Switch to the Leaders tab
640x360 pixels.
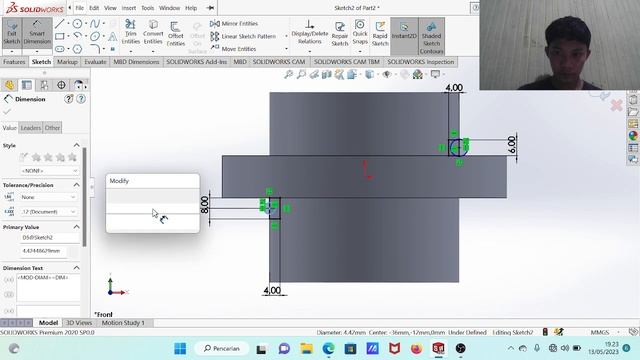pyautogui.click(x=31, y=128)
